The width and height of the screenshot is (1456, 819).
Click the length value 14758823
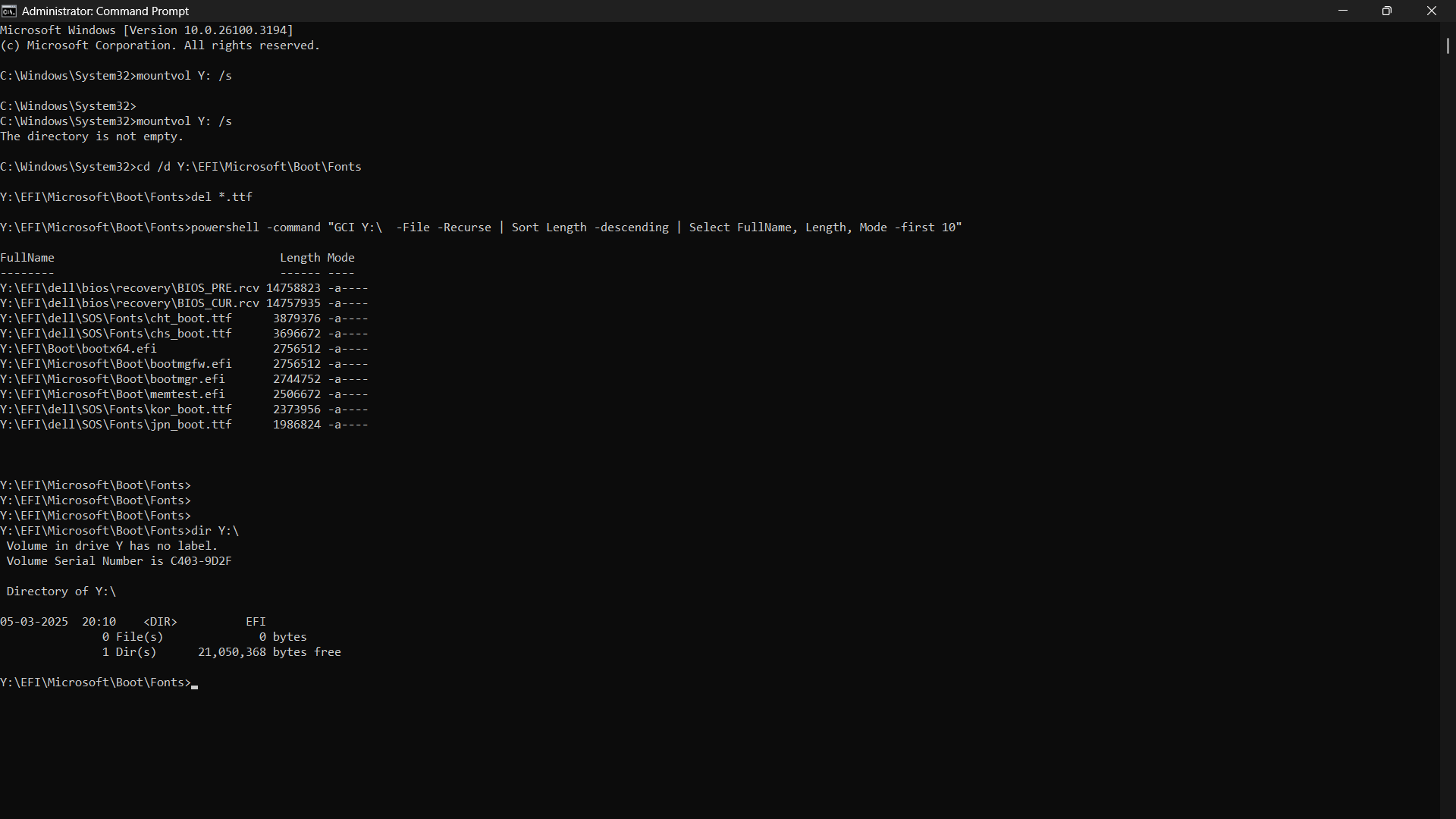tap(293, 288)
